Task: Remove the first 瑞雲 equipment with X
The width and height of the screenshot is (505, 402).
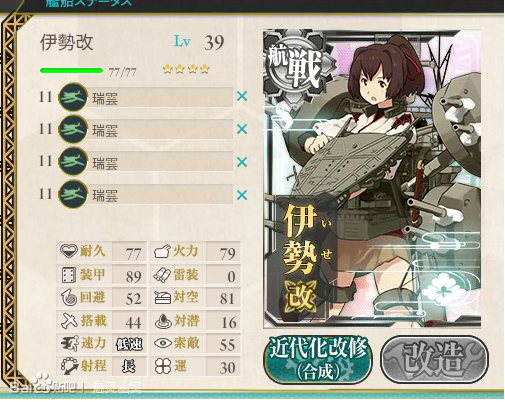Action: 242,97
